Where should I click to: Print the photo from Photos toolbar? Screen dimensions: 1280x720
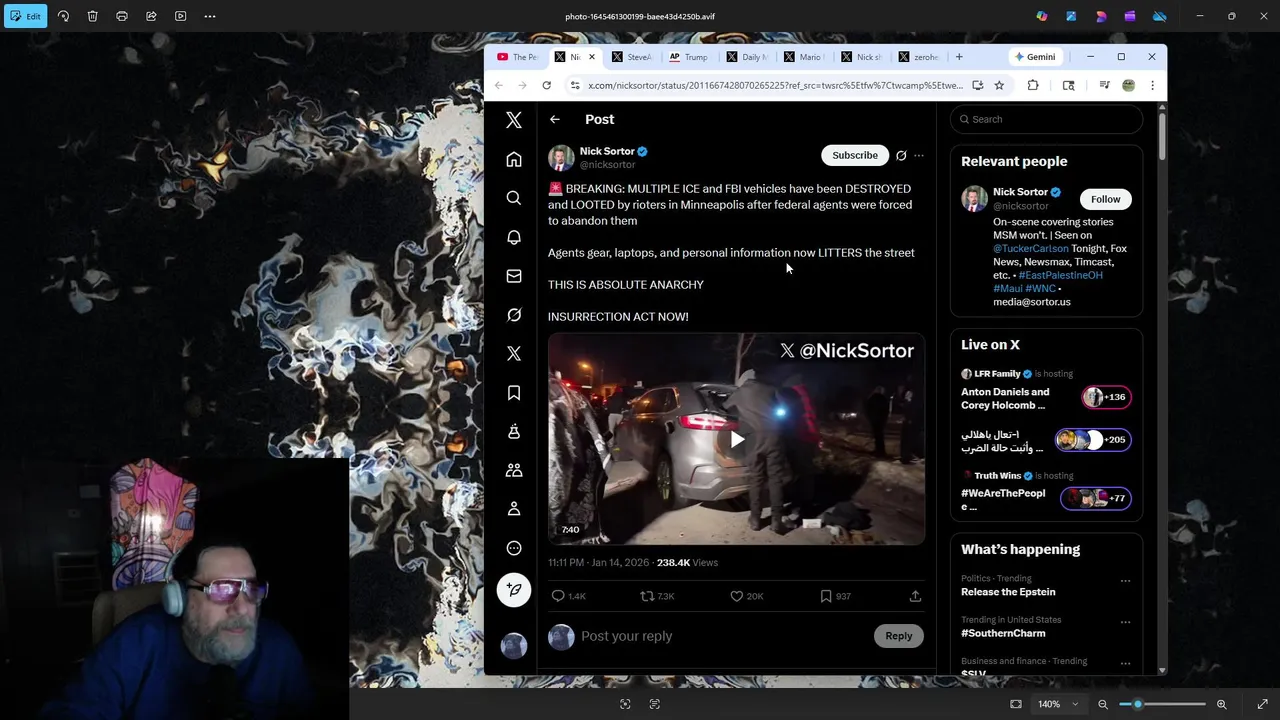122,16
